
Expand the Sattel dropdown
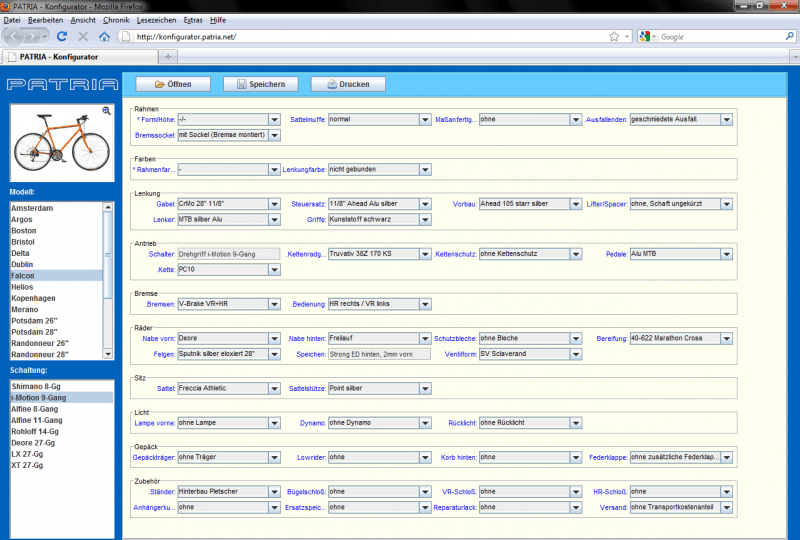[x=274, y=388]
